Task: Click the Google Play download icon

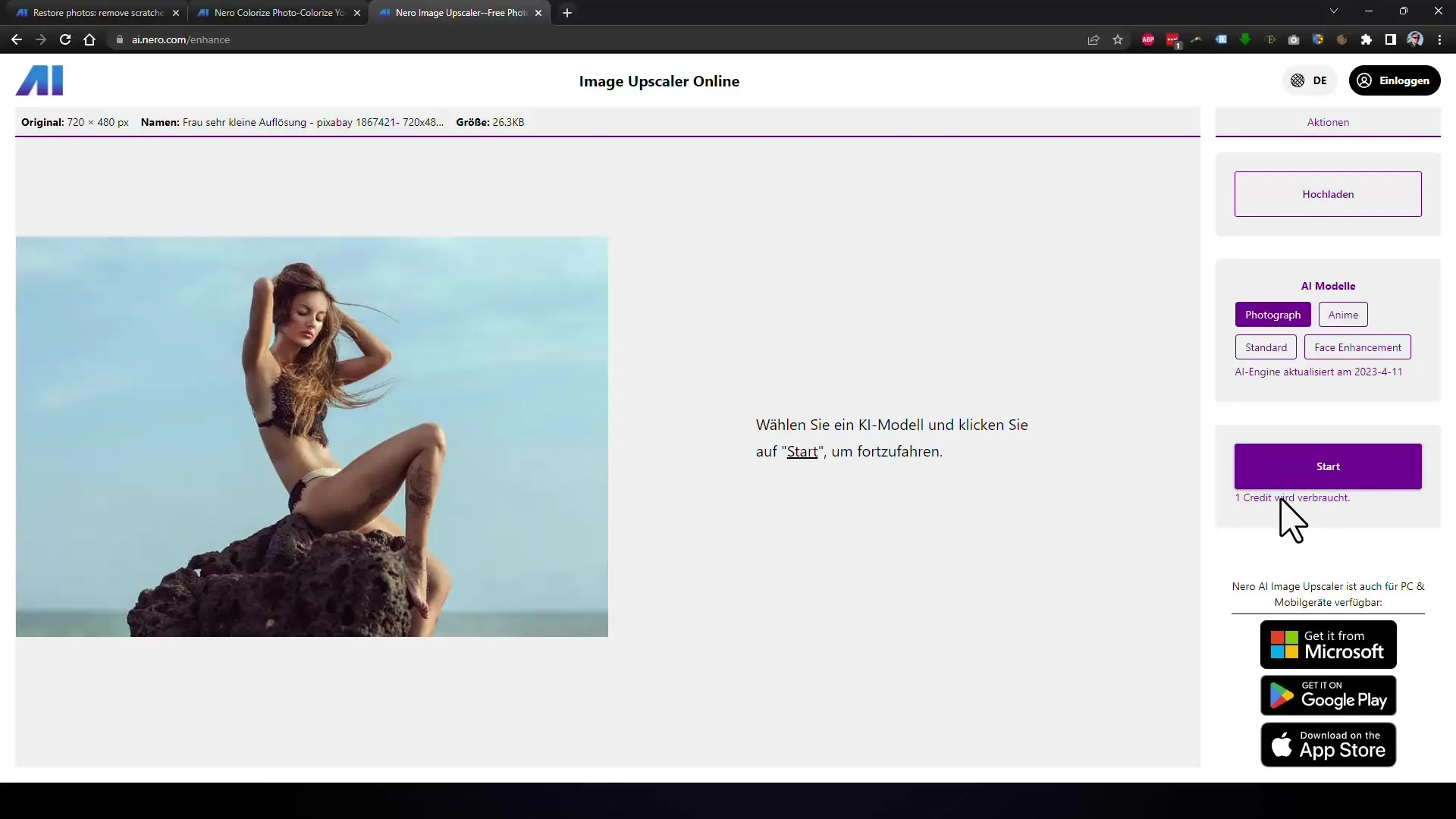Action: [1328, 694]
